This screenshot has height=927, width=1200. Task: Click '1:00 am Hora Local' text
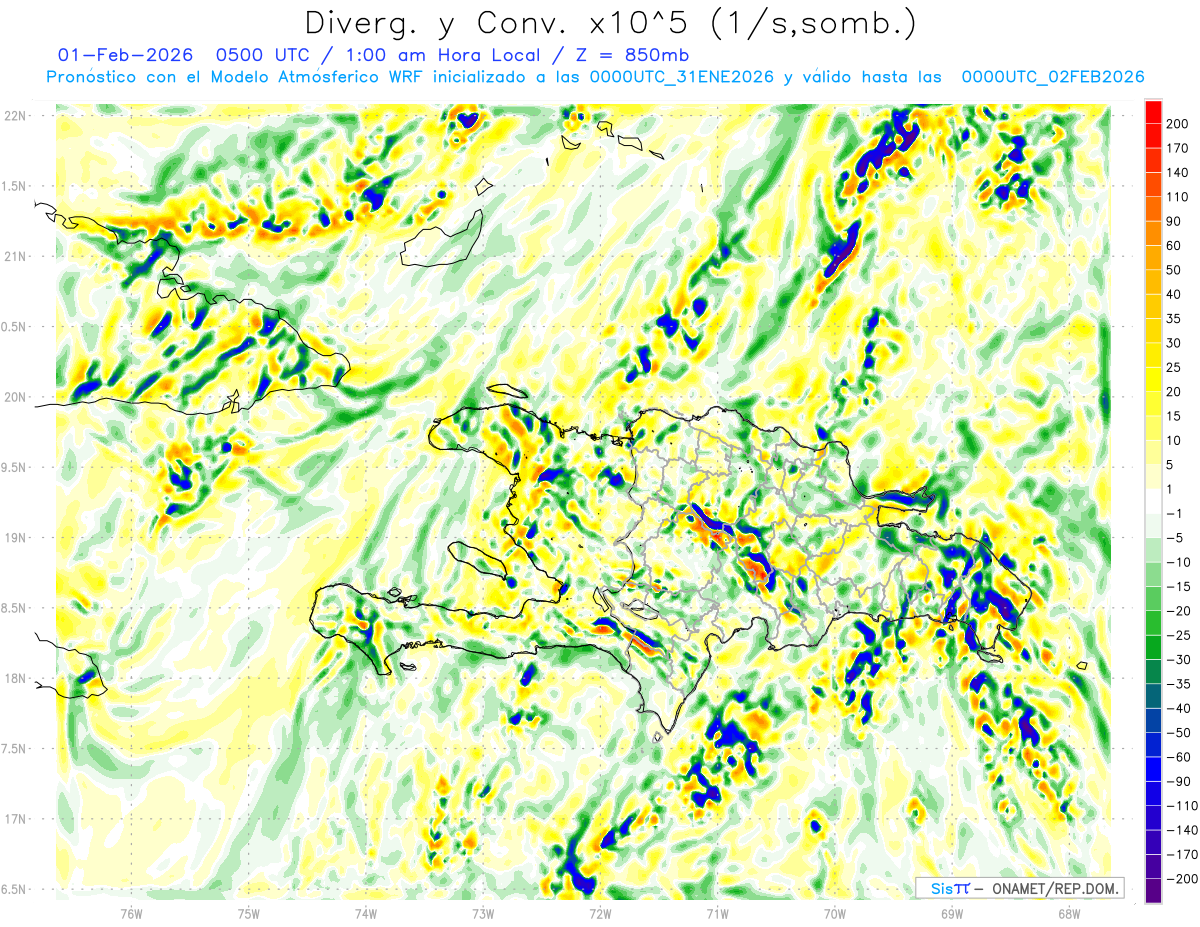444,55
